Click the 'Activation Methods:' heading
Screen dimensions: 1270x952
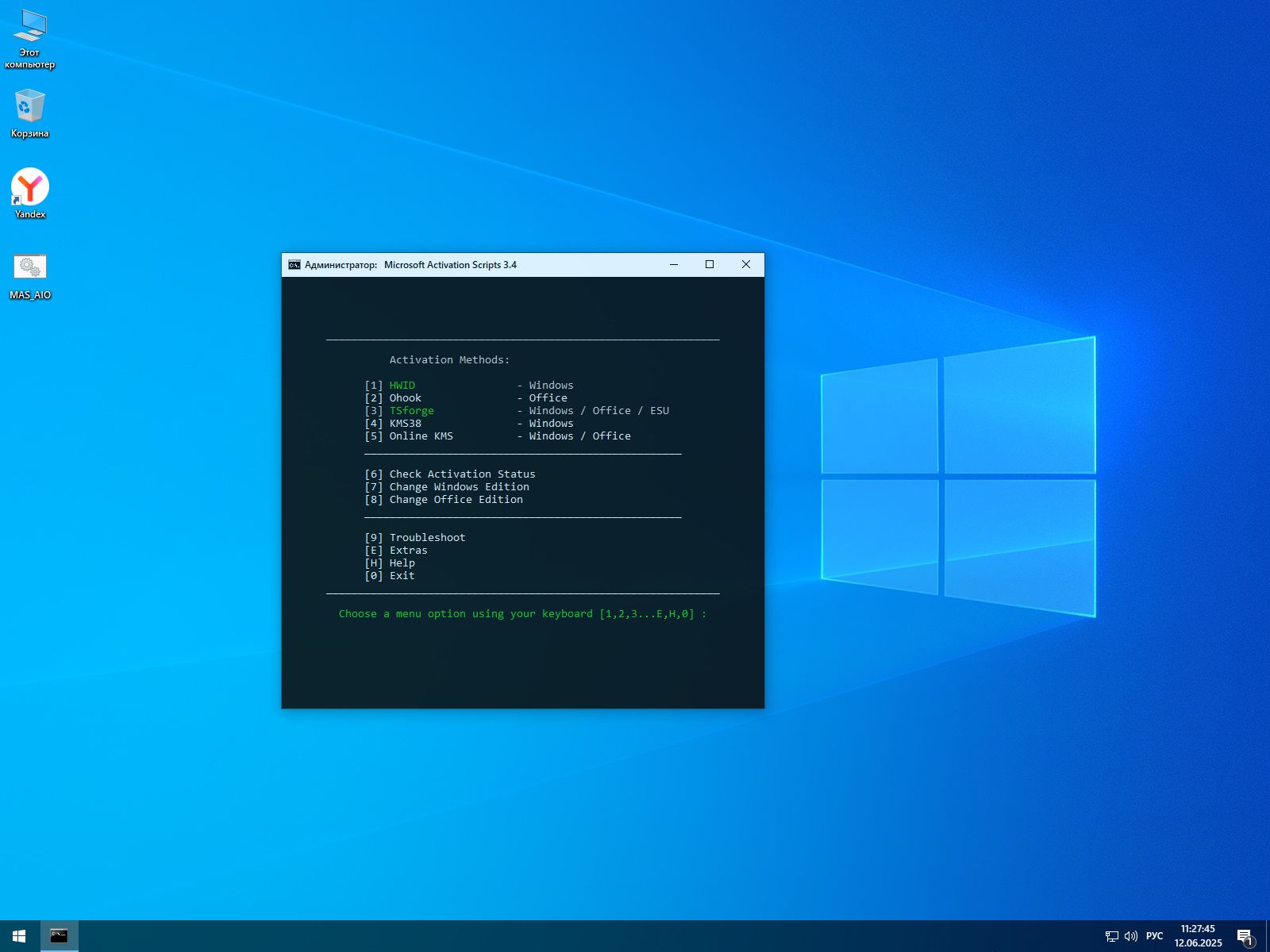tap(449, 360)
